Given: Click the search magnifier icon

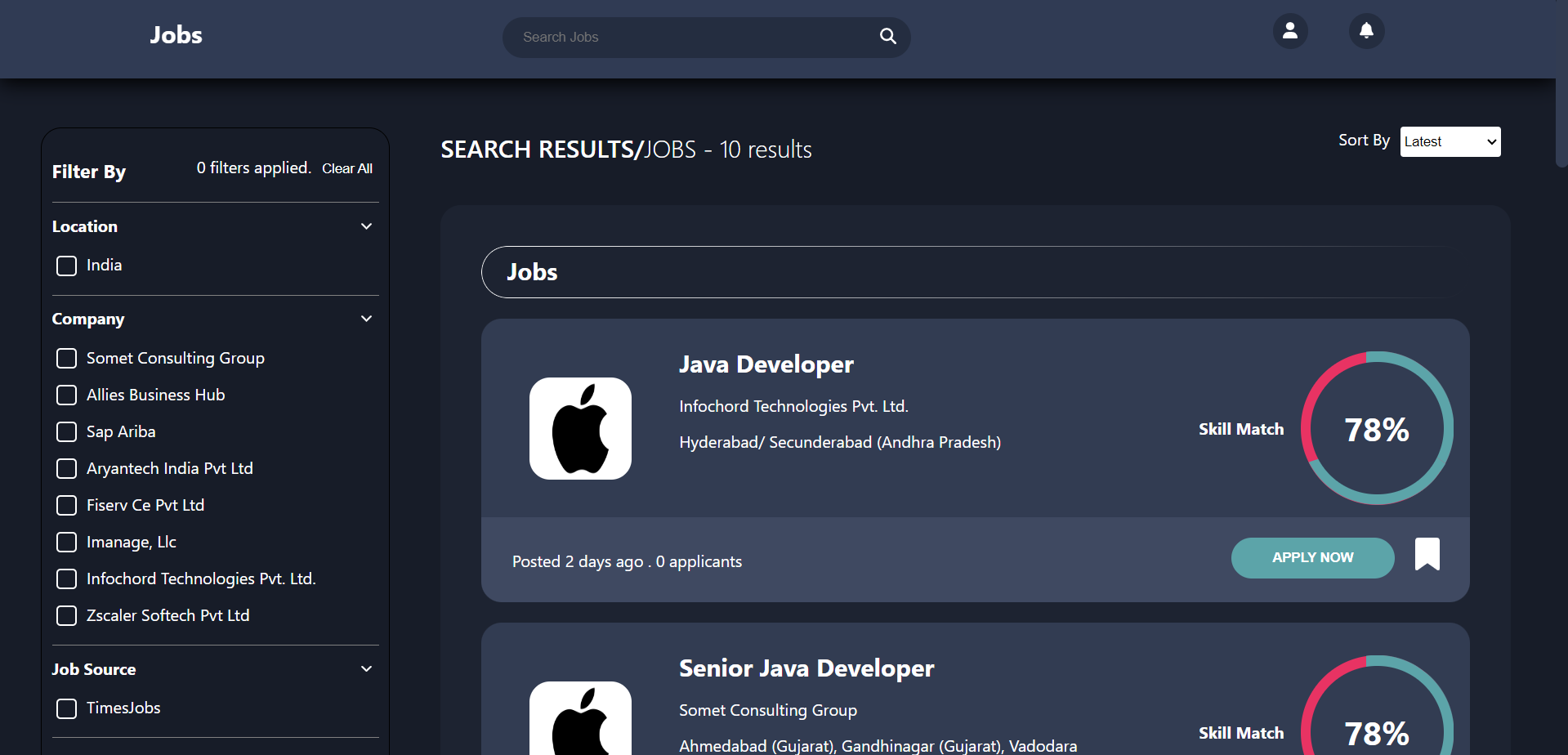Looking at the screenshot, I should click(887, 36).
